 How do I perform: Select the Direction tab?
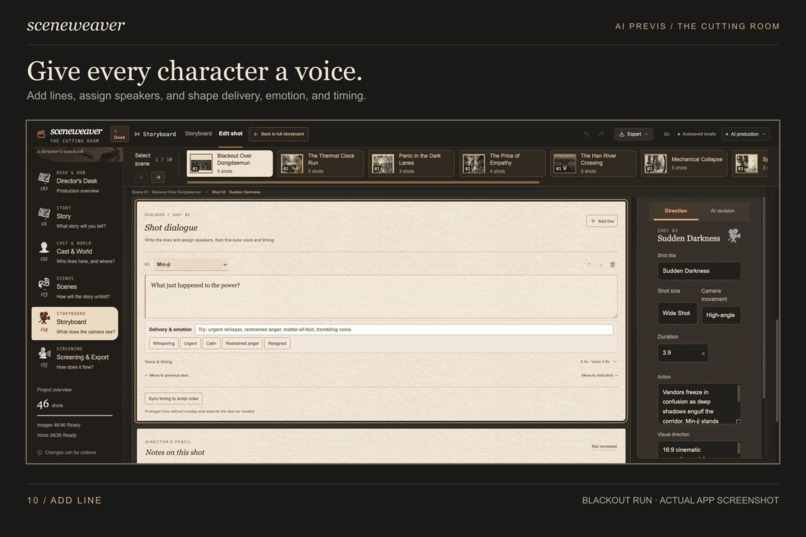[x=675, y=211]
